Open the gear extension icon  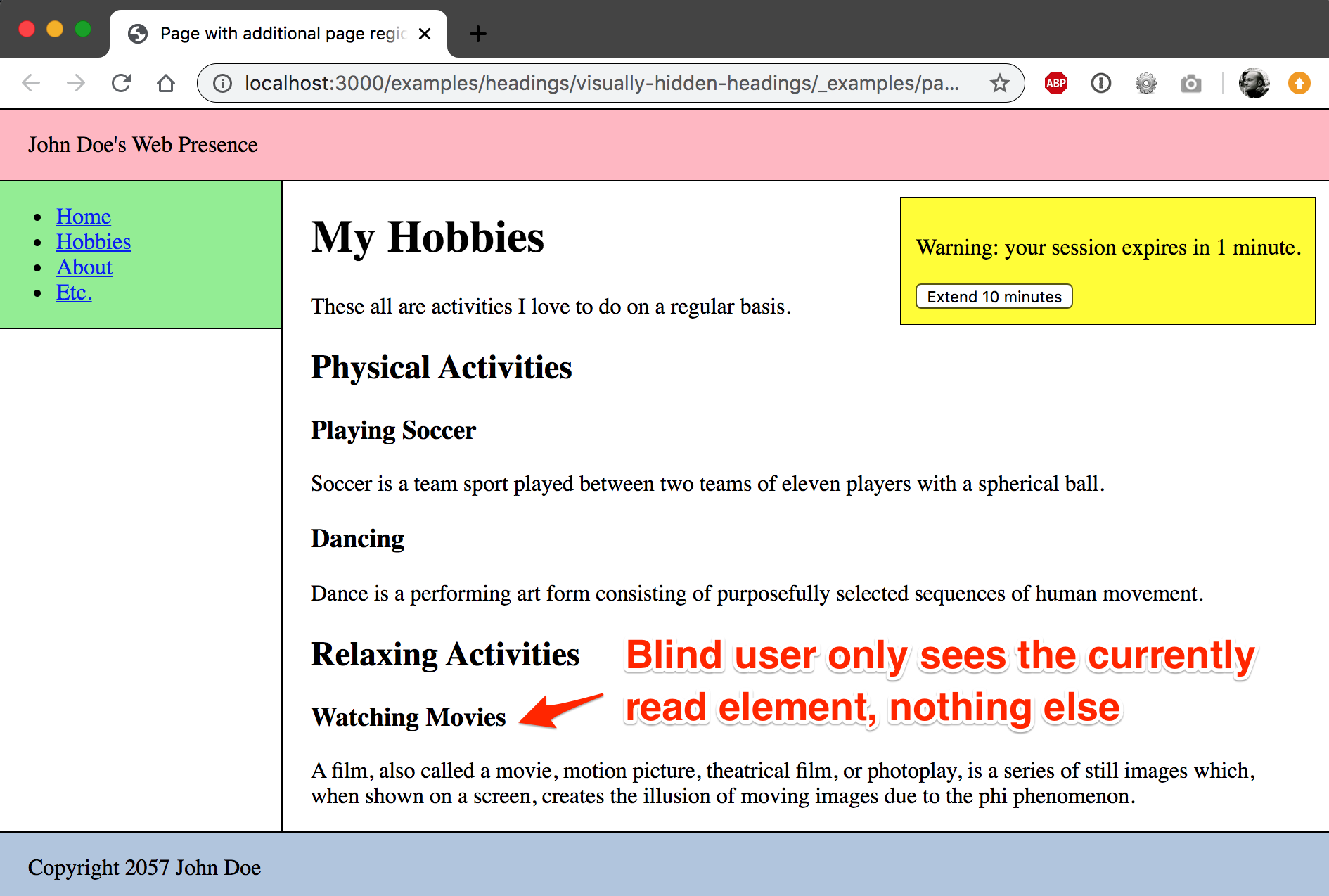[x=1145, y=84]
